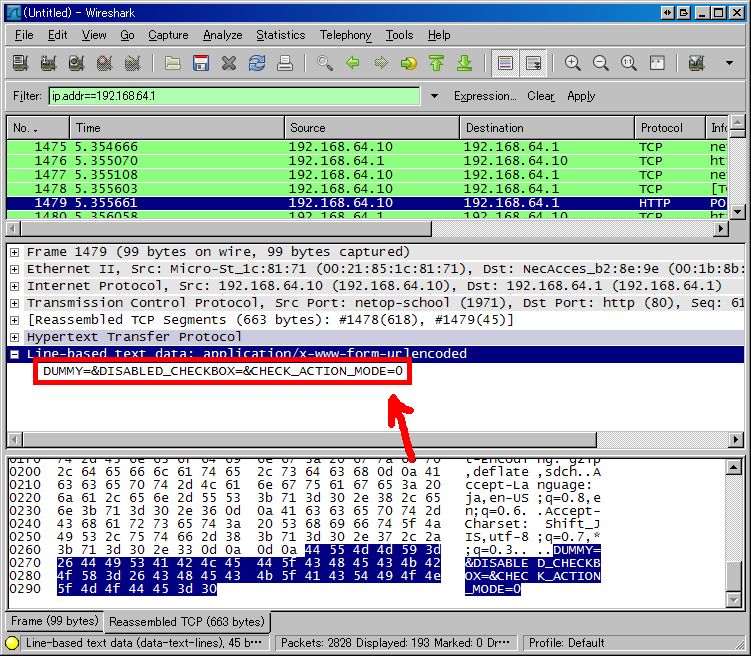This screenshot has height=656, width=751.
Task: Open the View menu
Action: pos(94,35)
